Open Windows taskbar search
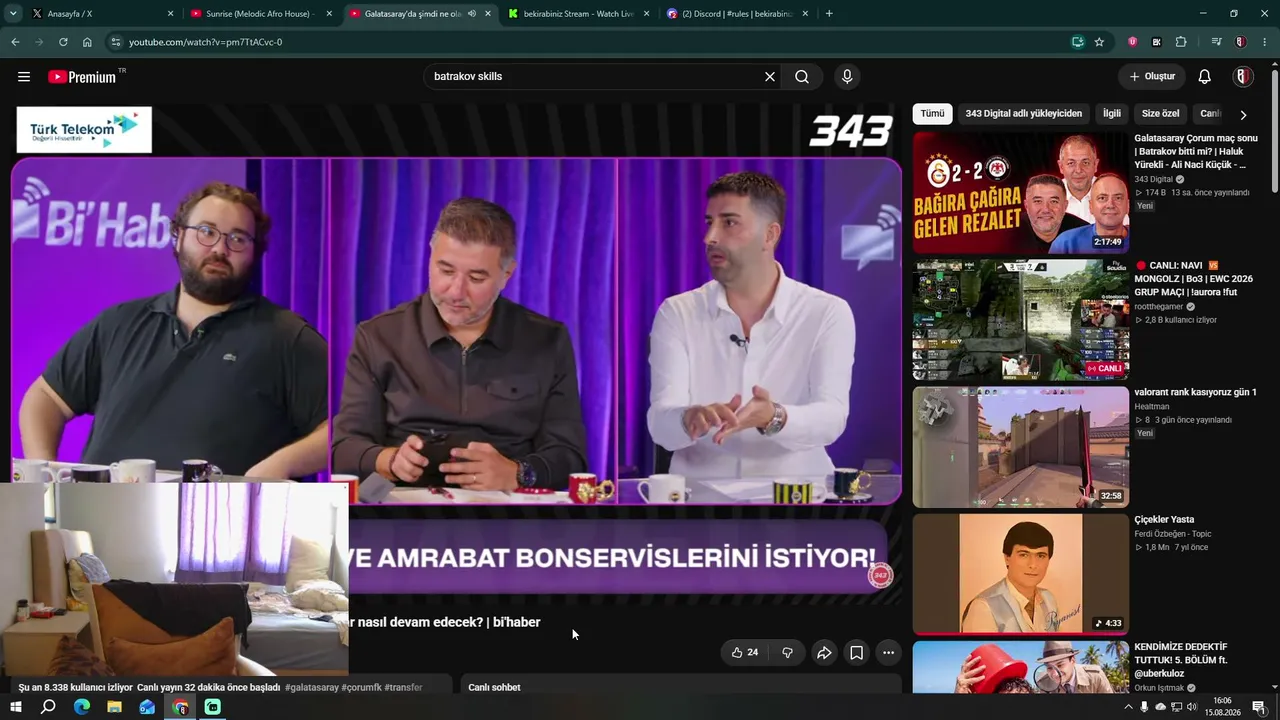 point(48,707)
